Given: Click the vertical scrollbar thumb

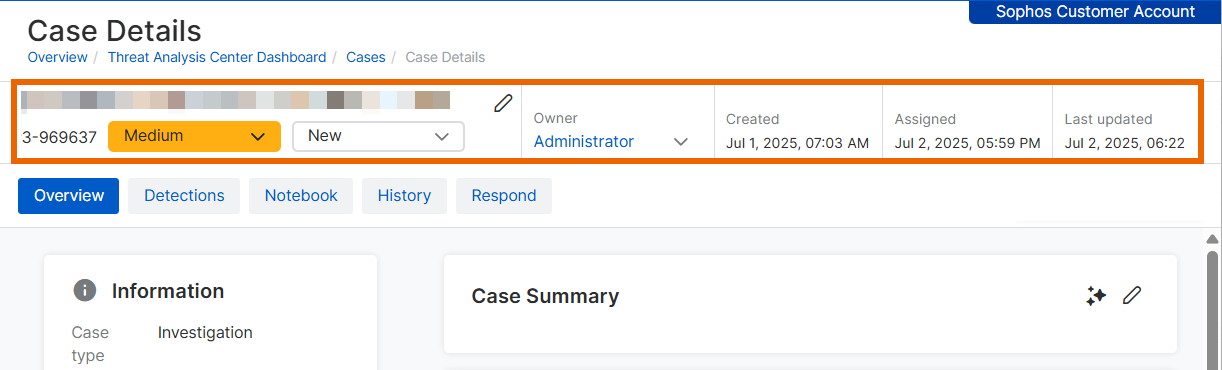Looking at the screenshot, I should coord(1213,310).
